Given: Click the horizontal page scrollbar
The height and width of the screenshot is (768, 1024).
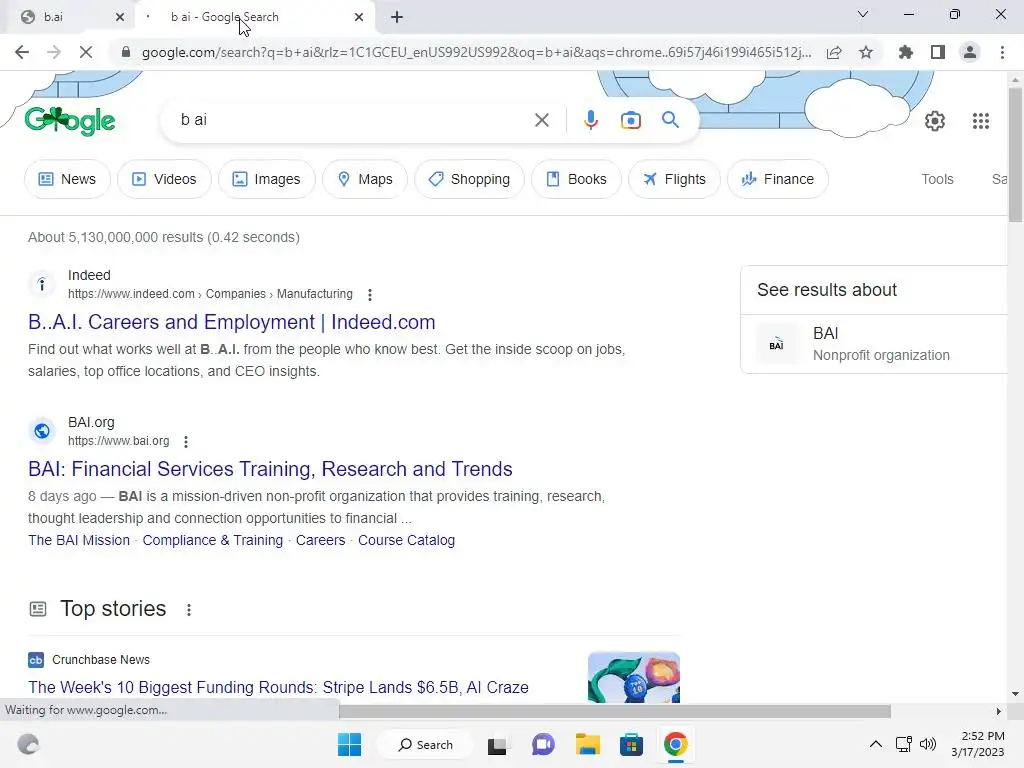Looking at the screenshot, I should coord(614,711).
